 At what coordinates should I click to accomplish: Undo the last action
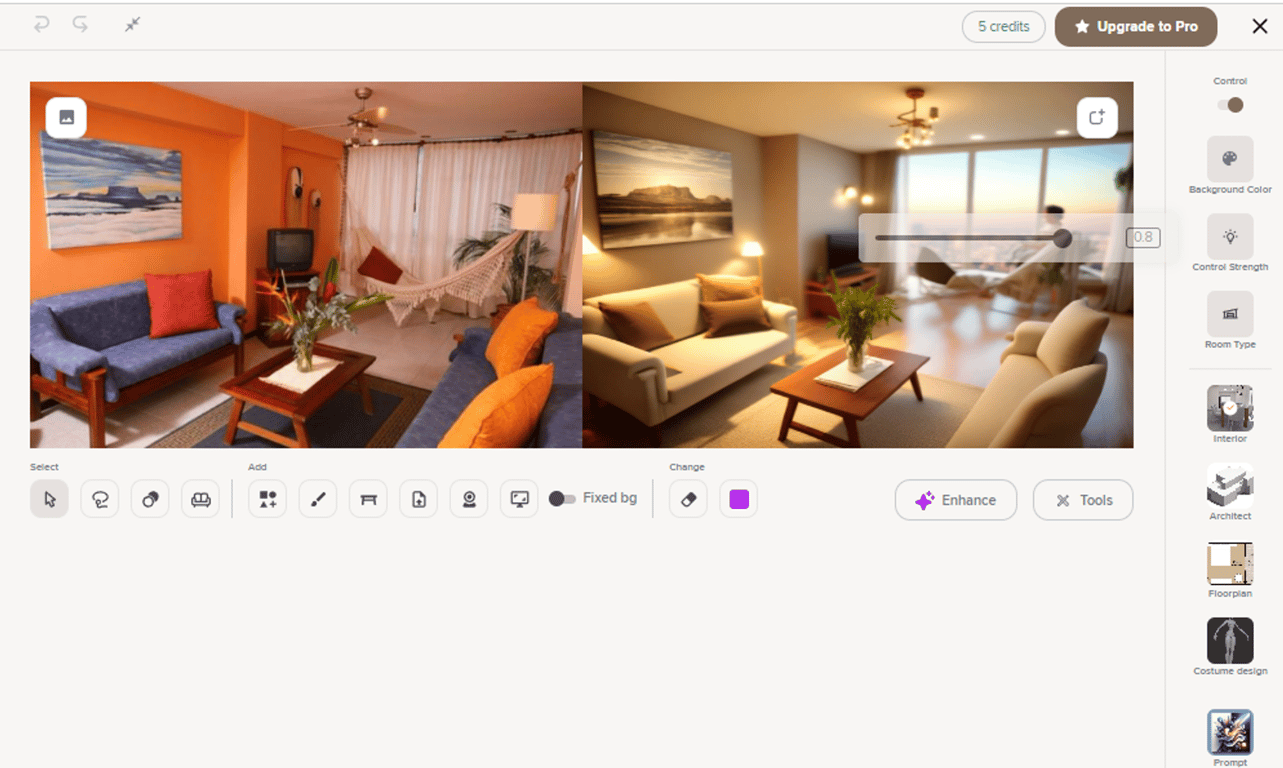[41, 25]
